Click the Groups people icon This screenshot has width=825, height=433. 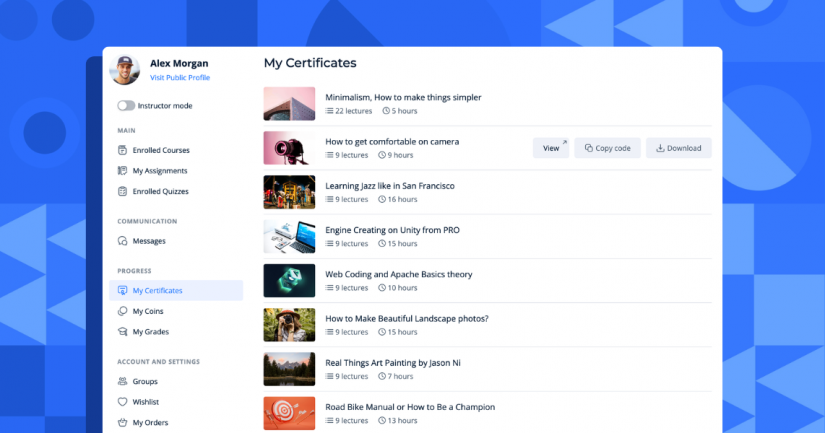pyautogui.click(x=122, y=381)
